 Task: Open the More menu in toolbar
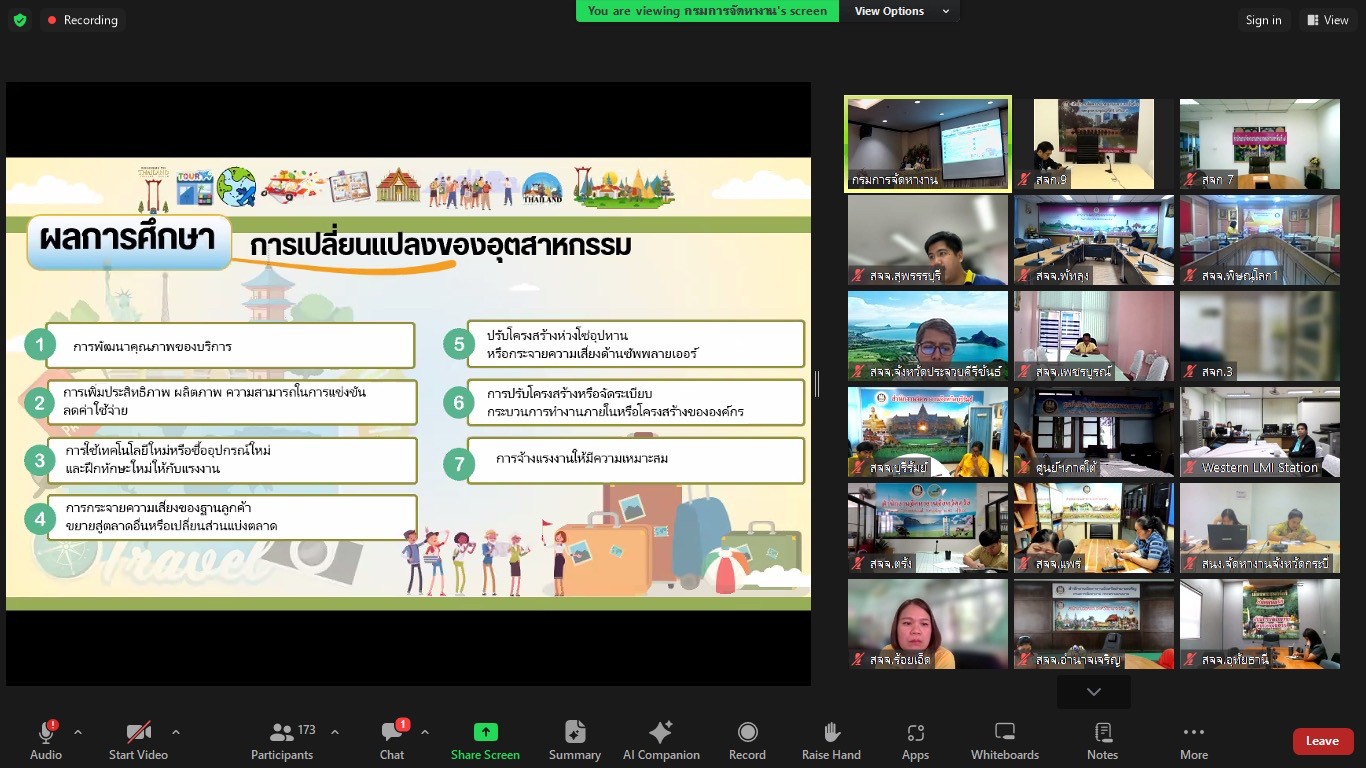pyautogui.click(x=1193, y=740)
